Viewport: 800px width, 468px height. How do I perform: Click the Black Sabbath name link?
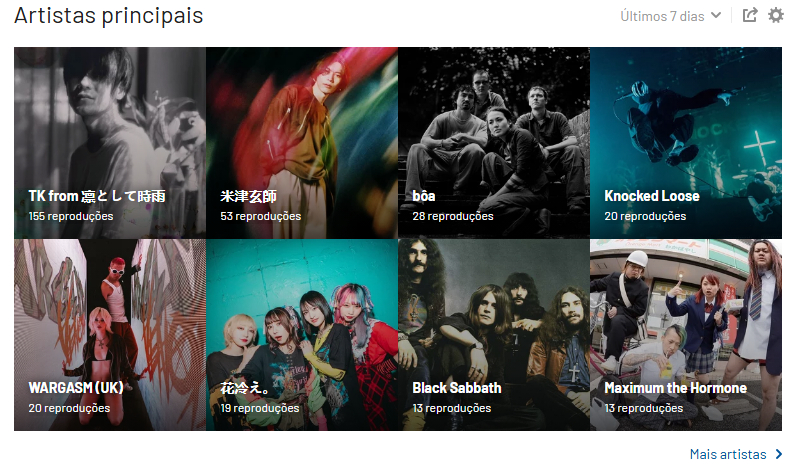(457, 388)
